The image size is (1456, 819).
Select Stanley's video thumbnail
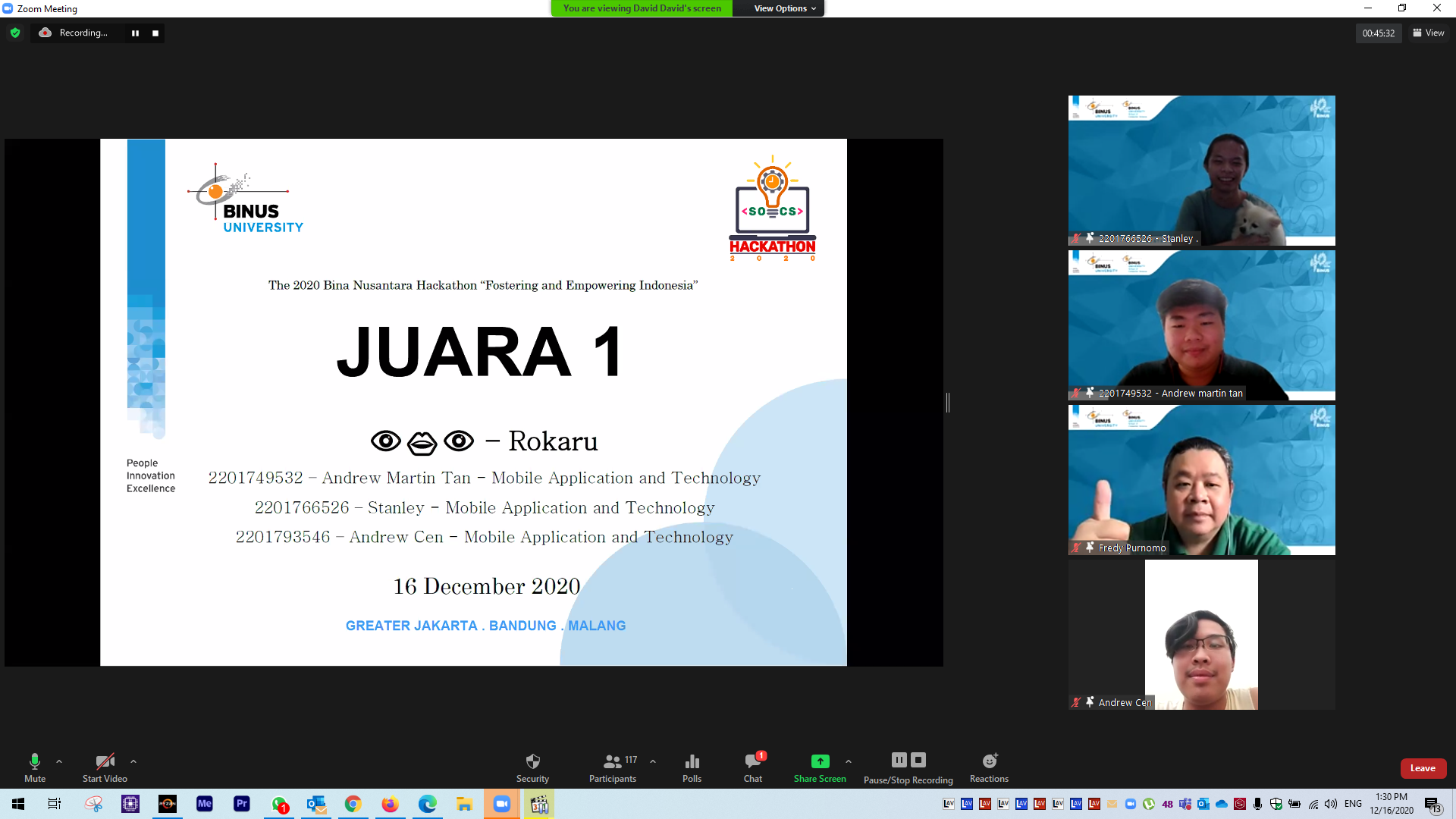(1201, 170)
